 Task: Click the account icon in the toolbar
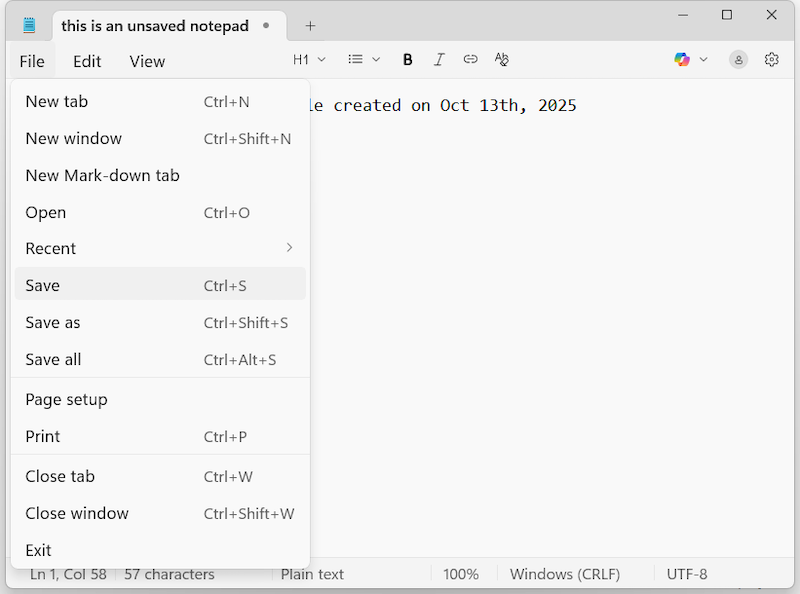click(x=738, y=60)
